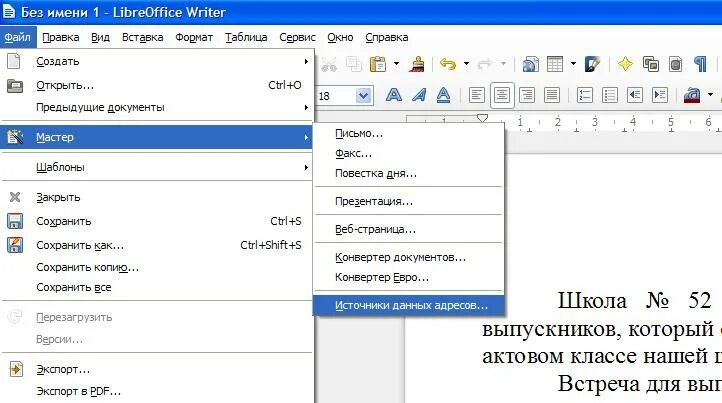Open the Сервис menu

coord(297,37)
